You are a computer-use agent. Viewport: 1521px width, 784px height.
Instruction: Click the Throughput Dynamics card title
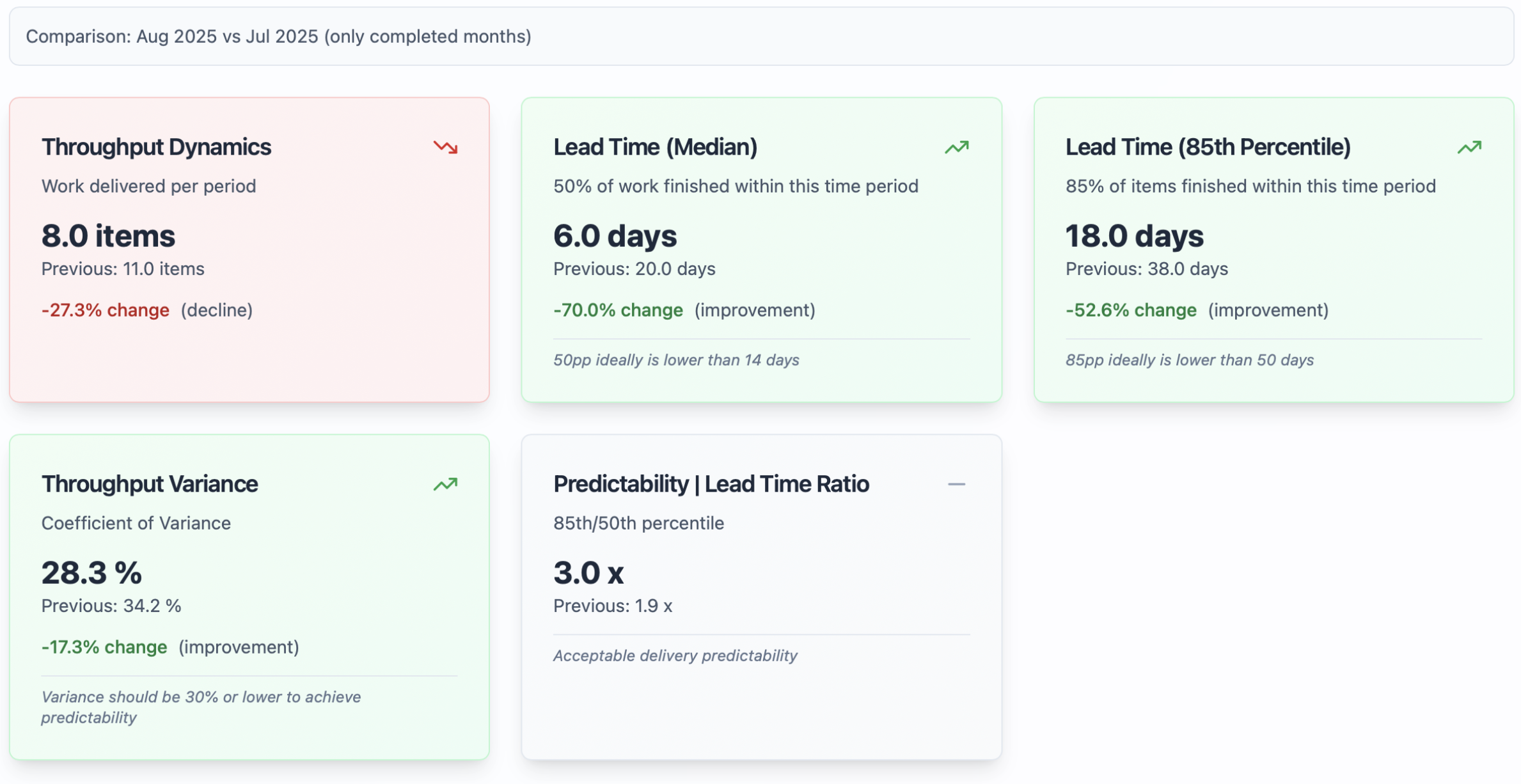[x=156, y=147]
